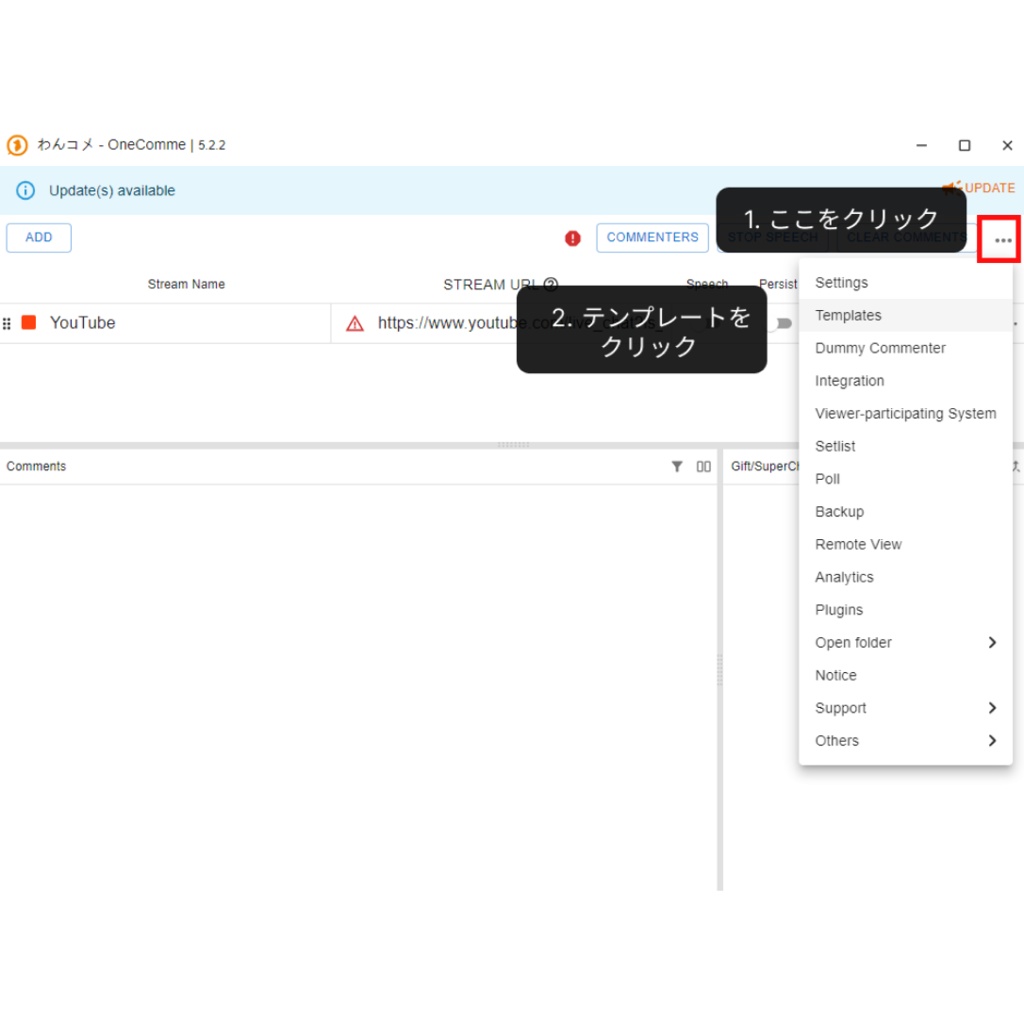The height and width of the screenshot is (1018, 1024).
Task: Click the OneComme logo in the title bar
Action: (15, 145)
